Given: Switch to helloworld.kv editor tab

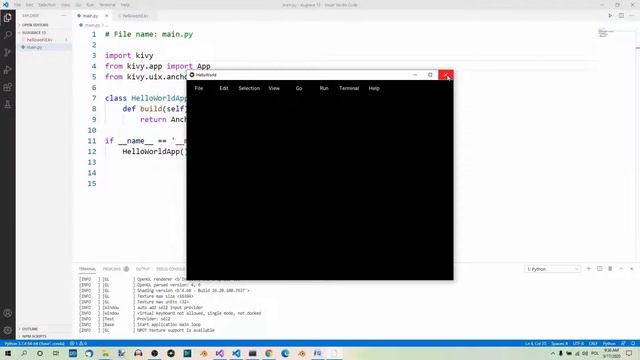Looking at the screenshot, I should tap(135, 16).
